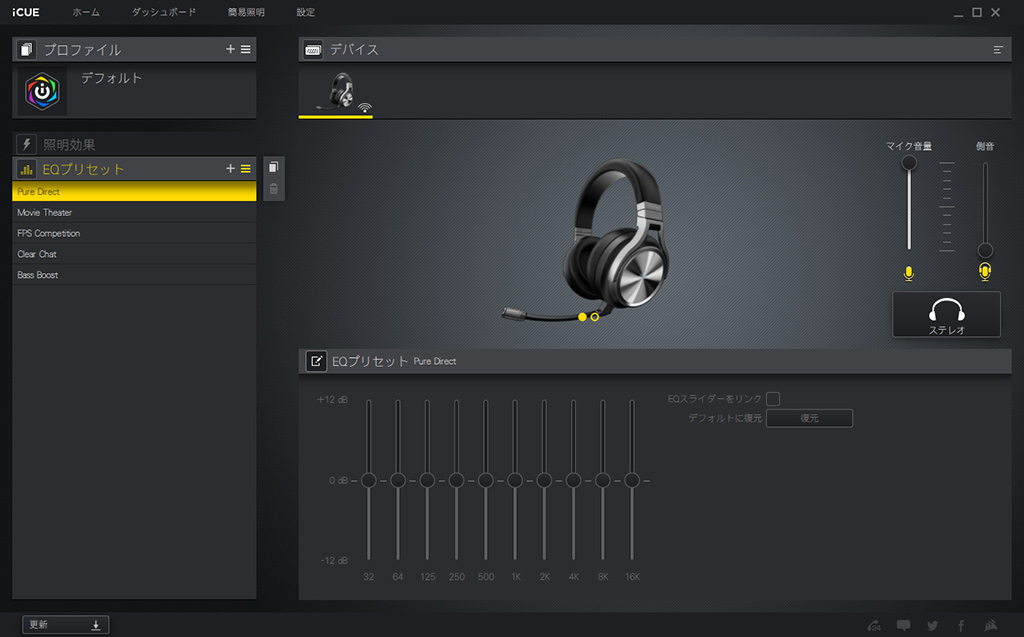Viewport: 1024px width, 637px height.
Task: Enable the EQスライダーをリンク checkbox
Action: click(x=773, y=399)
